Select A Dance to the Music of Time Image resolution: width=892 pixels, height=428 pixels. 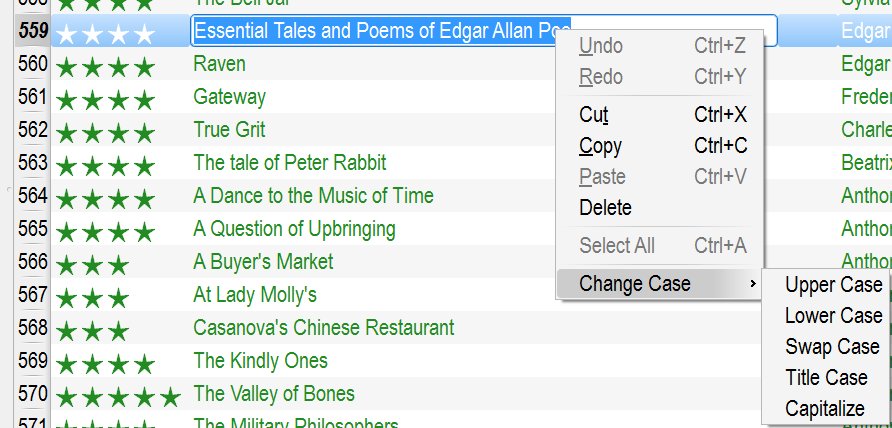pyautogui.click(x=313, y=196)
